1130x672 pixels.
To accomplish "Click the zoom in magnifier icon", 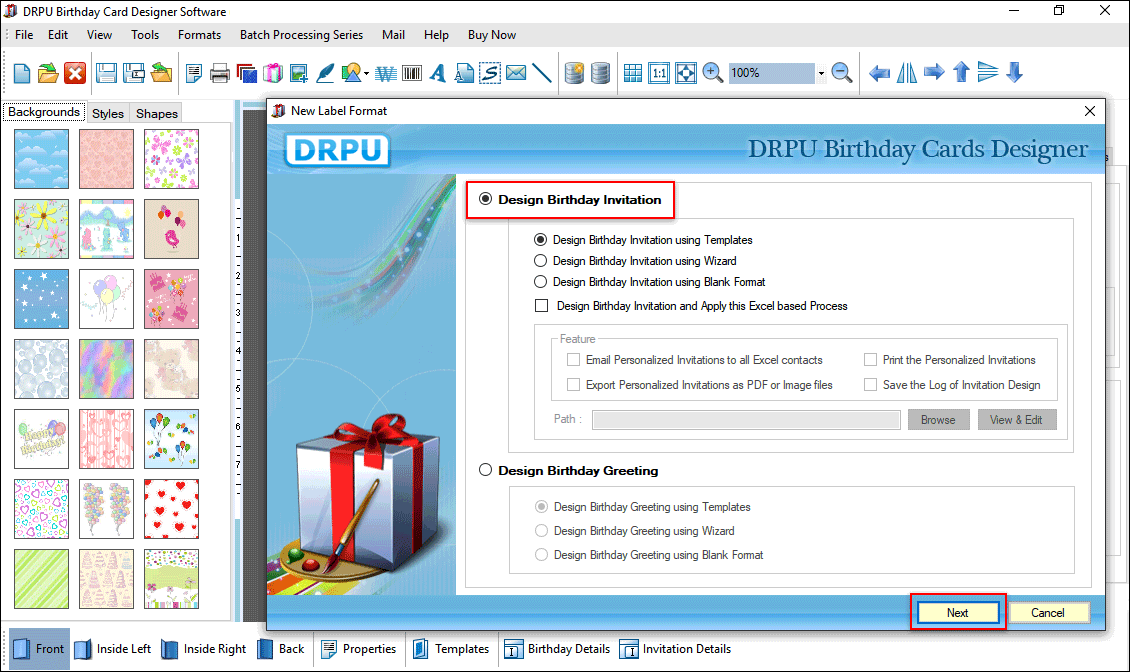I will 712,73.
